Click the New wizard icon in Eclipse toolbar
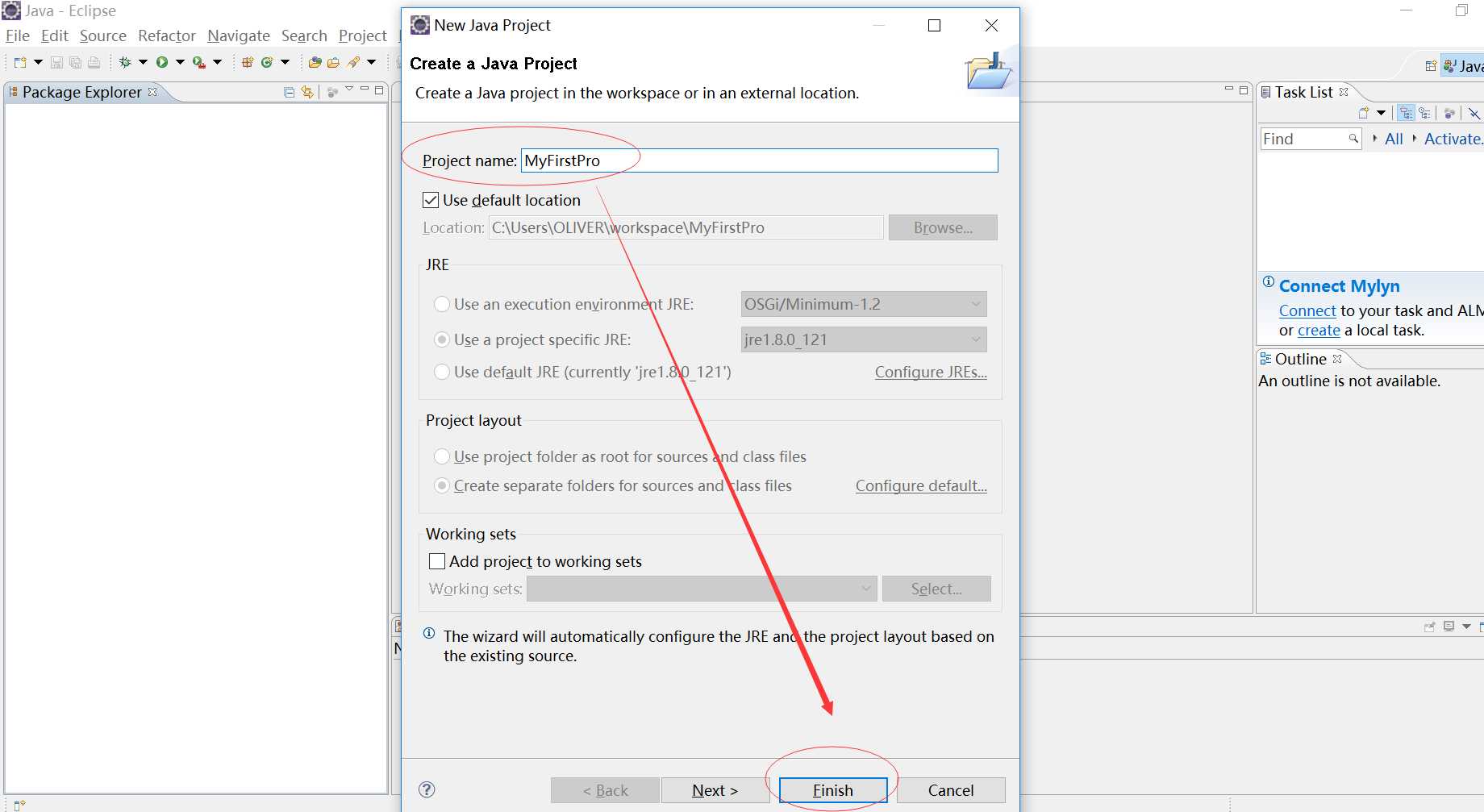Screen dimensions: 1484x812 pyautogui.click(x=20, y=62)
